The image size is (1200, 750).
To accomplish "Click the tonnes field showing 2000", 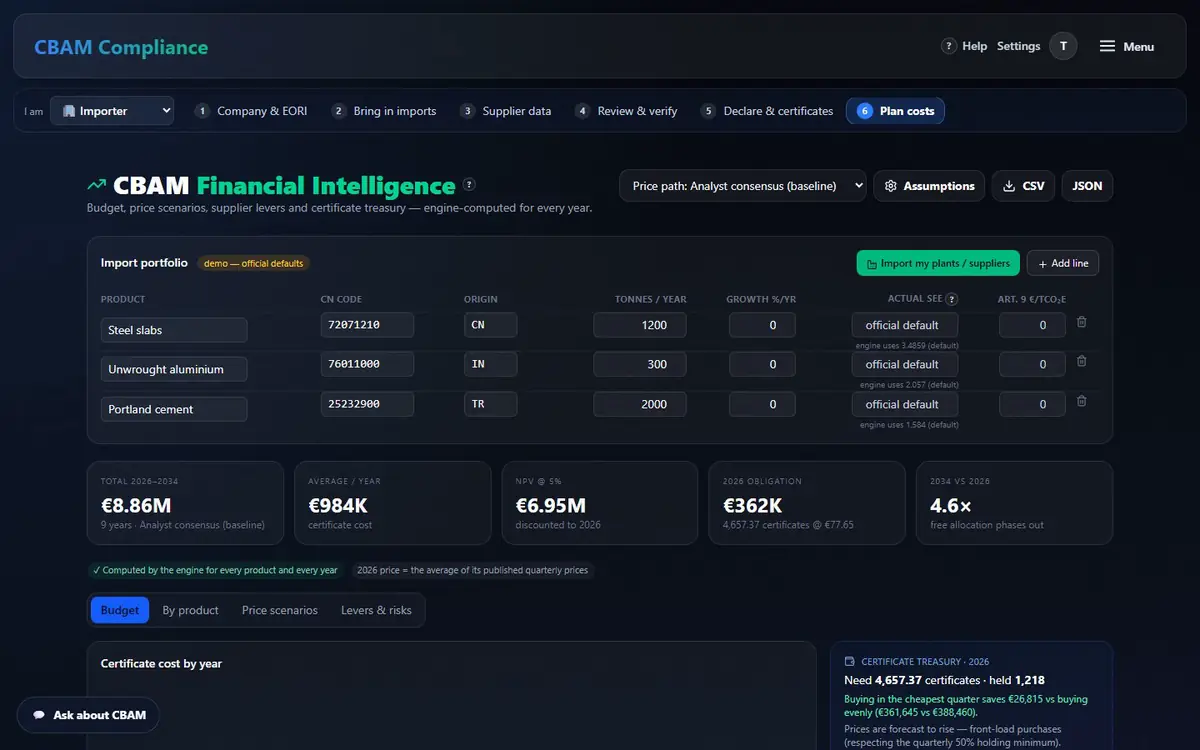I will pyautogui.click(x=640, y=404).
